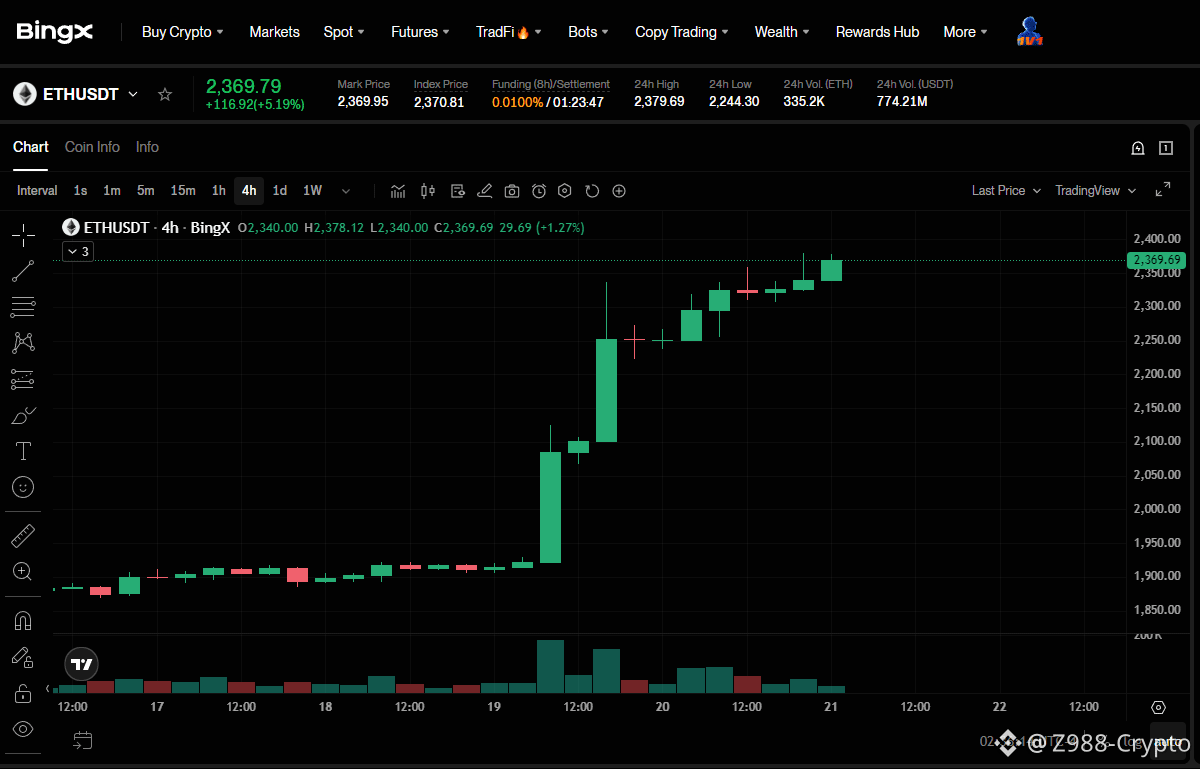Open the pattern drawing tool
Viewport: 1200px width, 769px height.
(x=23, y=342)
